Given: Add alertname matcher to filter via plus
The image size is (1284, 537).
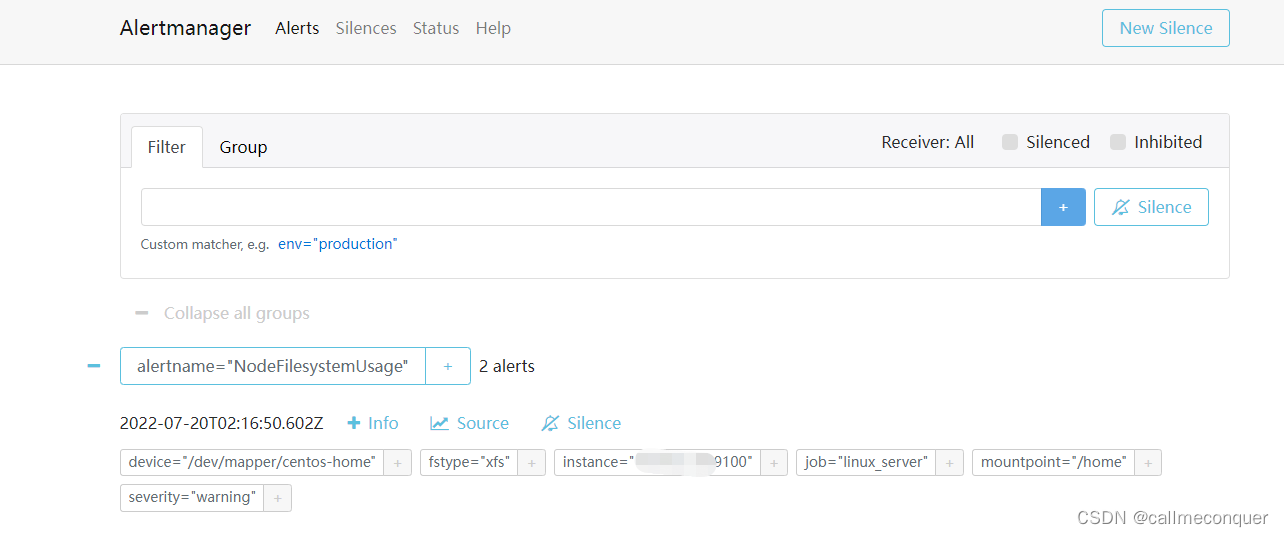Looking at the screenshot, I should pyautogui.click(x=448, y=366).
